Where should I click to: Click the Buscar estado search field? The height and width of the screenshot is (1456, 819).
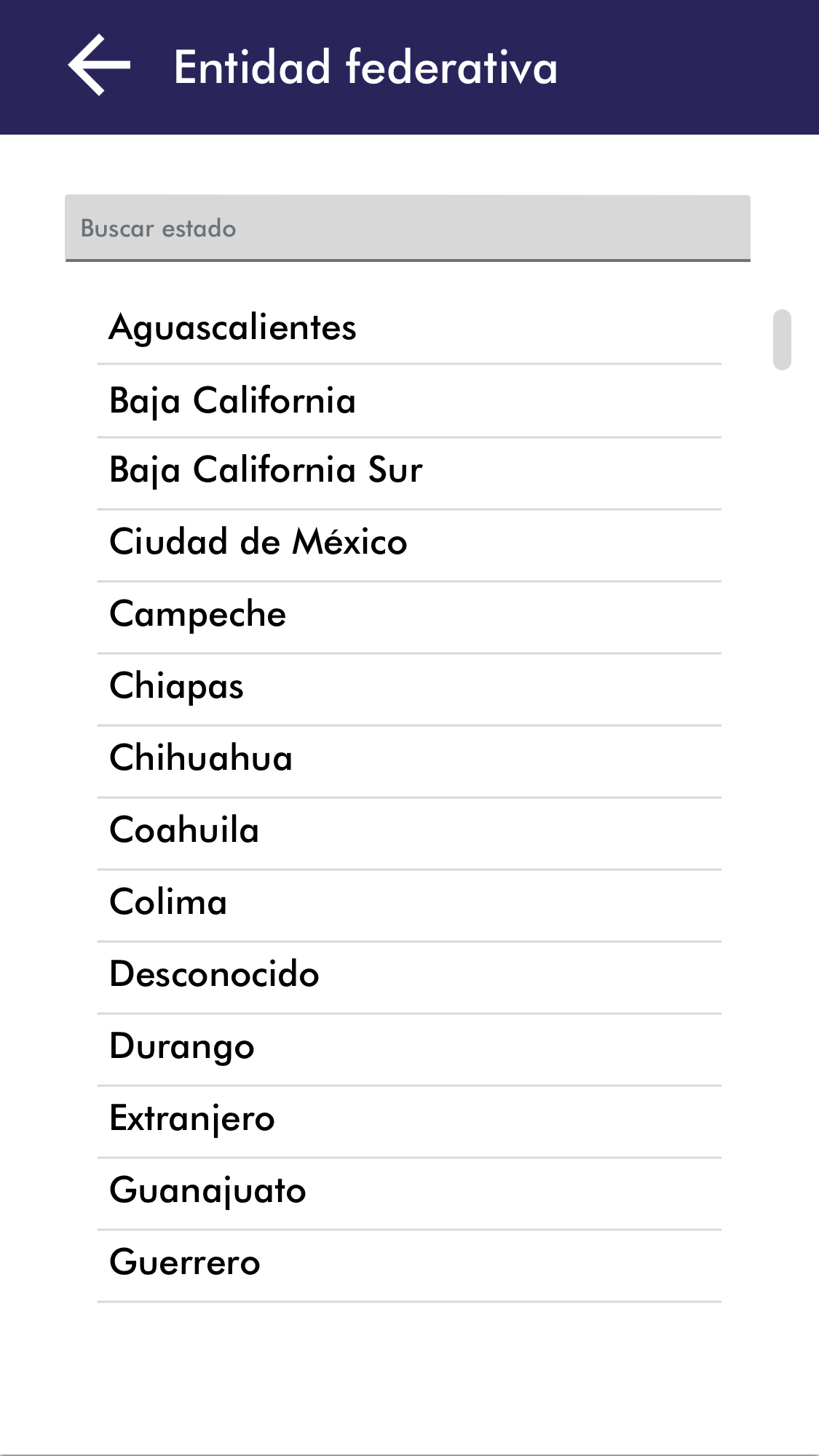[408, 228]
